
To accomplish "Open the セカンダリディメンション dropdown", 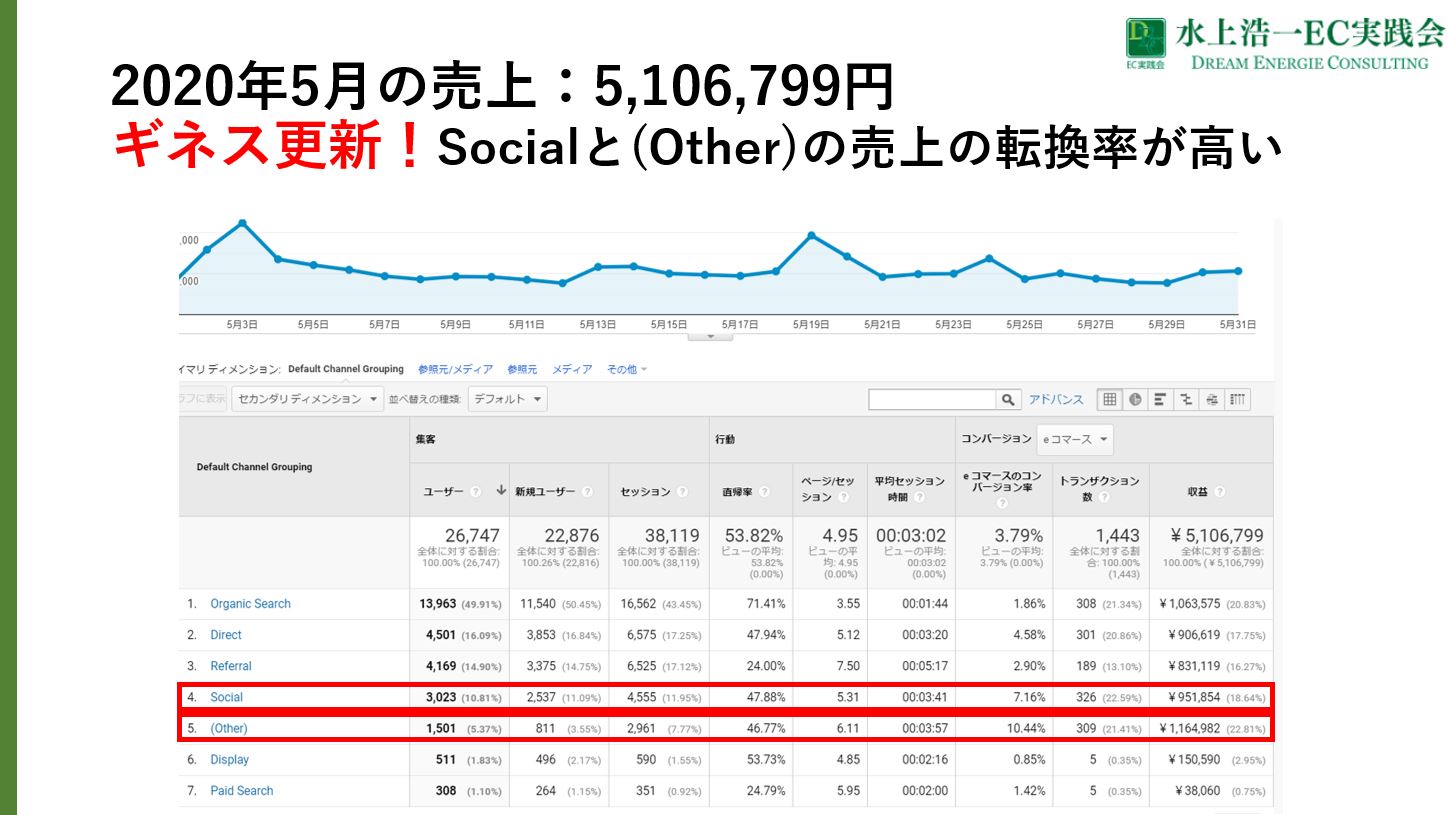I will [x=307, y=400].
